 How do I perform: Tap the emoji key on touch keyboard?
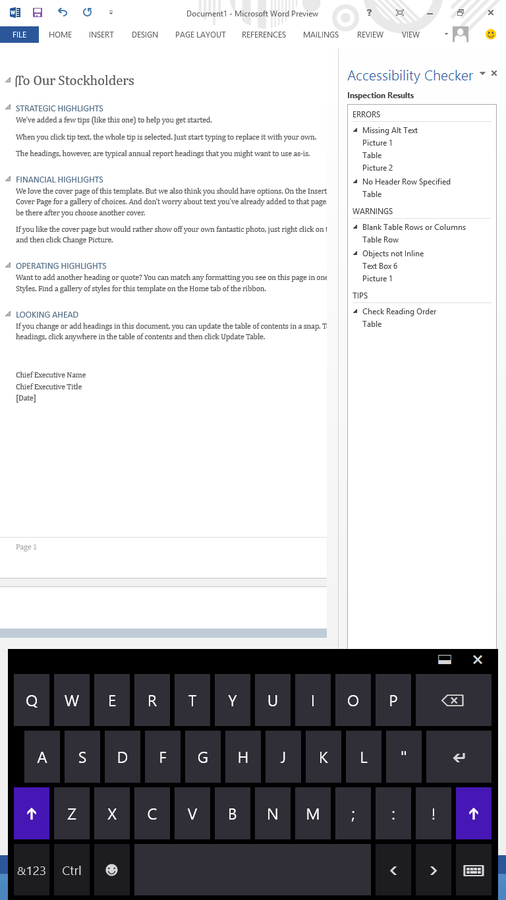point(112,870)
